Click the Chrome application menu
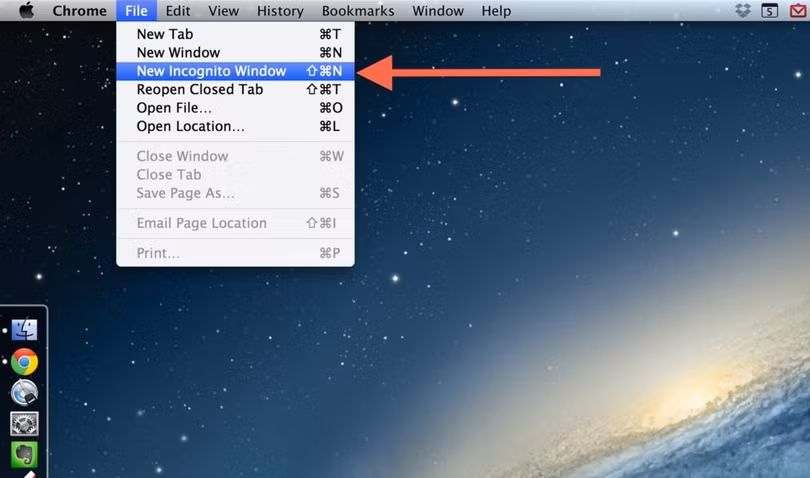 point(80,10)
